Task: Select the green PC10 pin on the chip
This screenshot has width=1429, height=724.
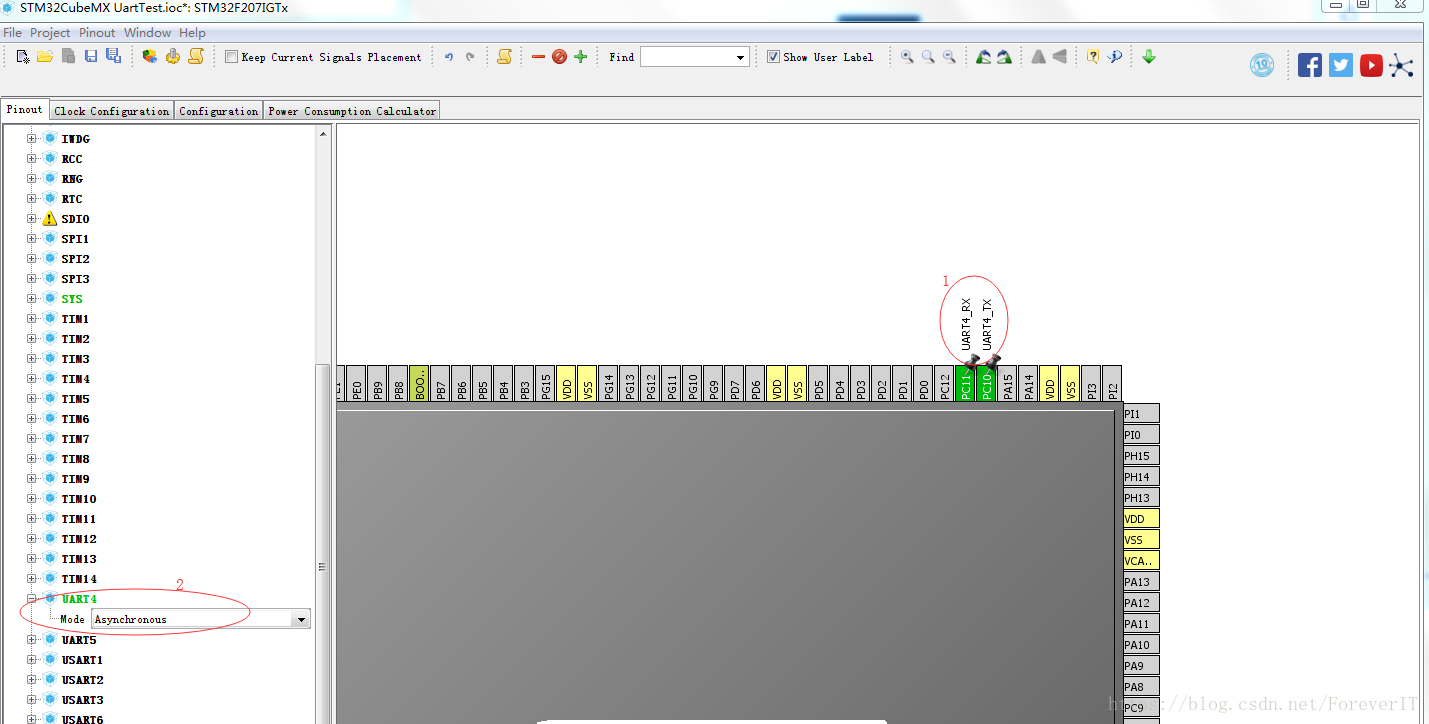Action: coord(986,384)
